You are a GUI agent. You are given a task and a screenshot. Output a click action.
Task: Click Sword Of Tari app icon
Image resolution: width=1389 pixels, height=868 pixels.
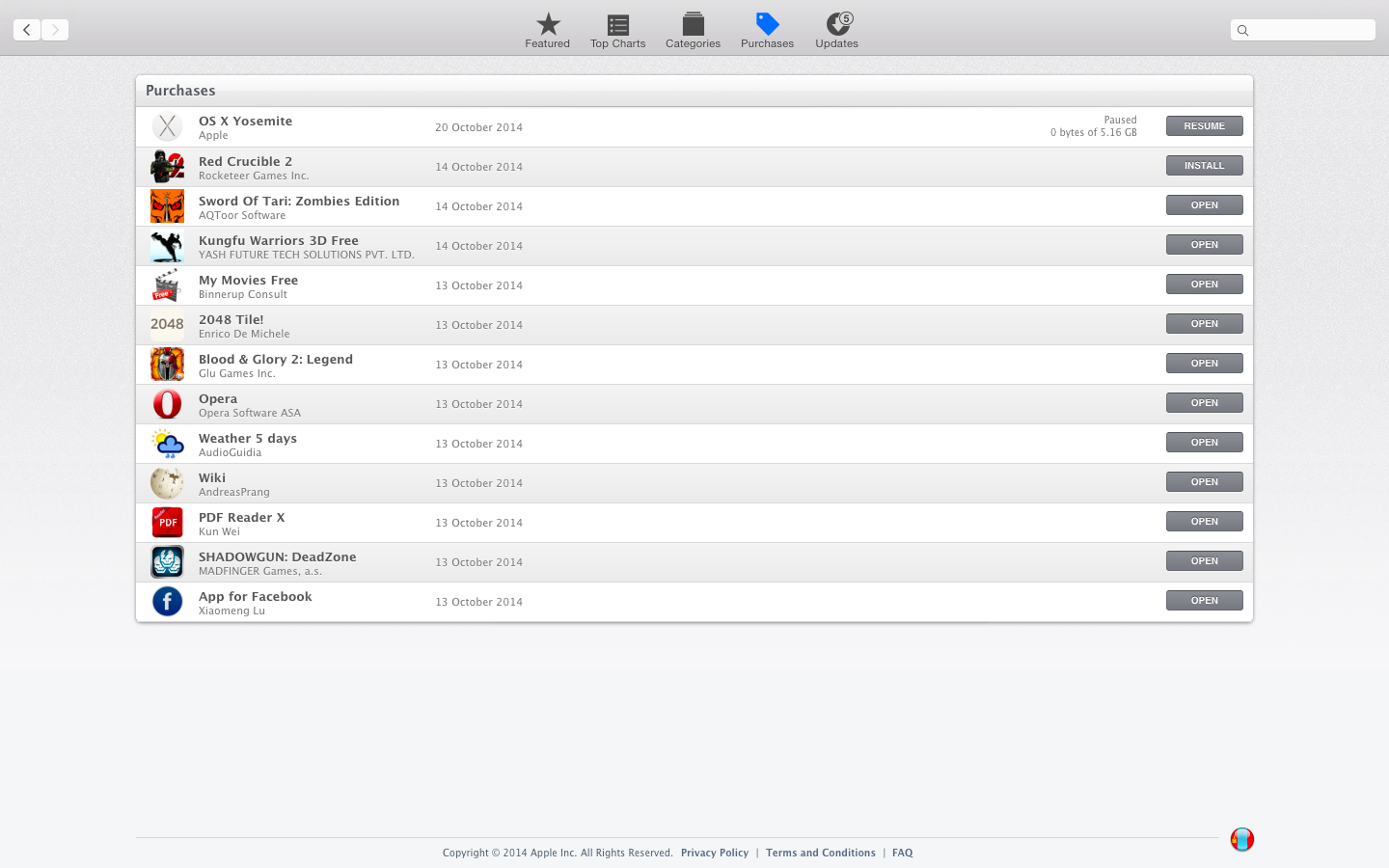coord(167,205)
